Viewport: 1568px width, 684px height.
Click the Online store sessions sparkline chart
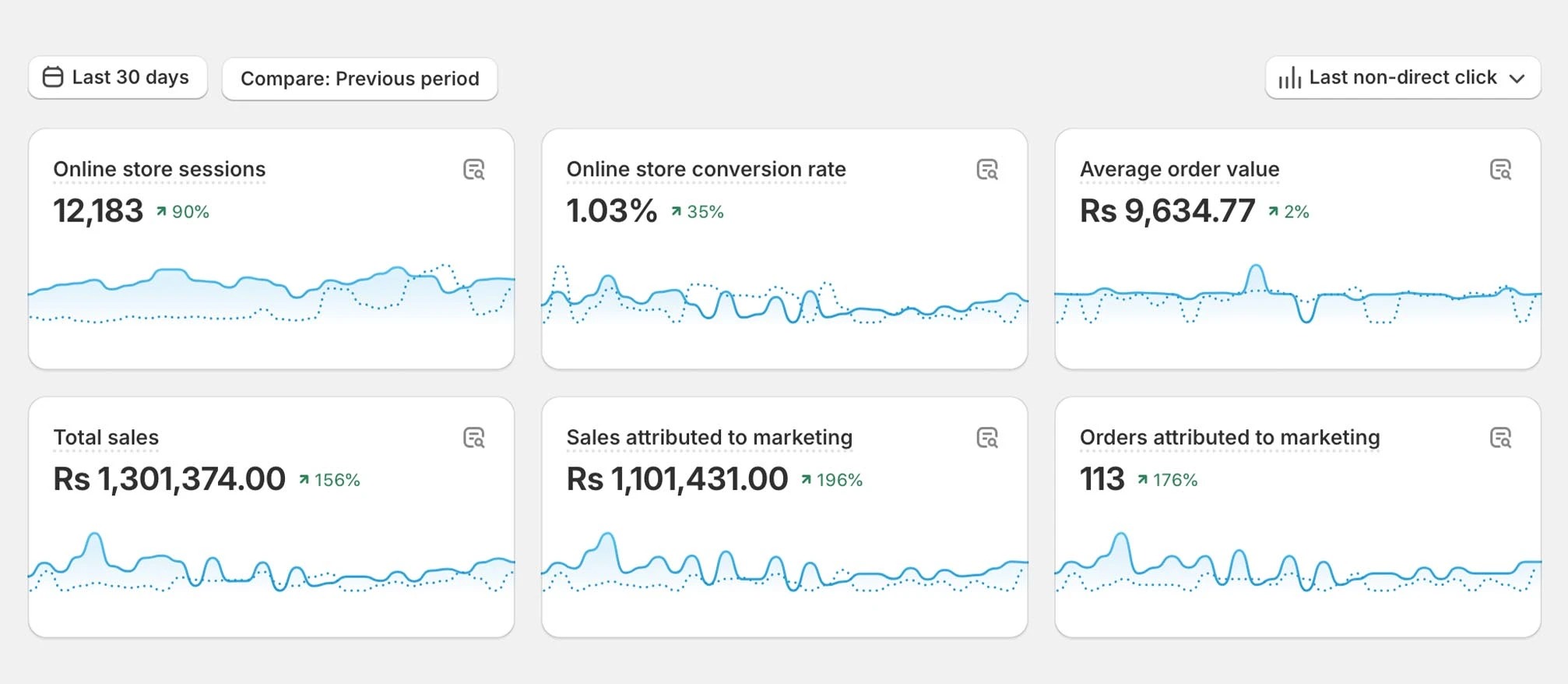(271, 294)
